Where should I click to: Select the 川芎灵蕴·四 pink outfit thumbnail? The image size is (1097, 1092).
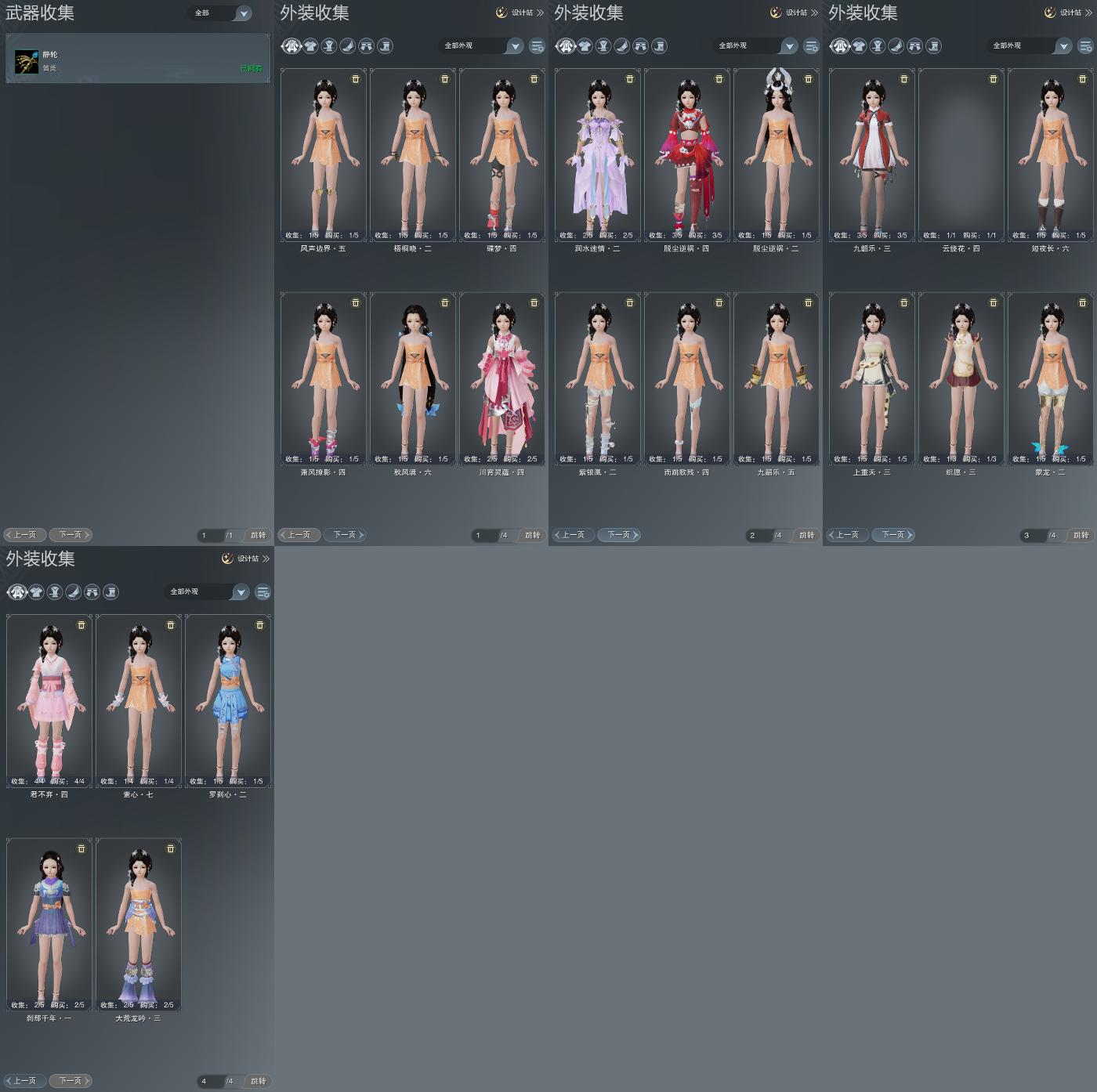502,378
